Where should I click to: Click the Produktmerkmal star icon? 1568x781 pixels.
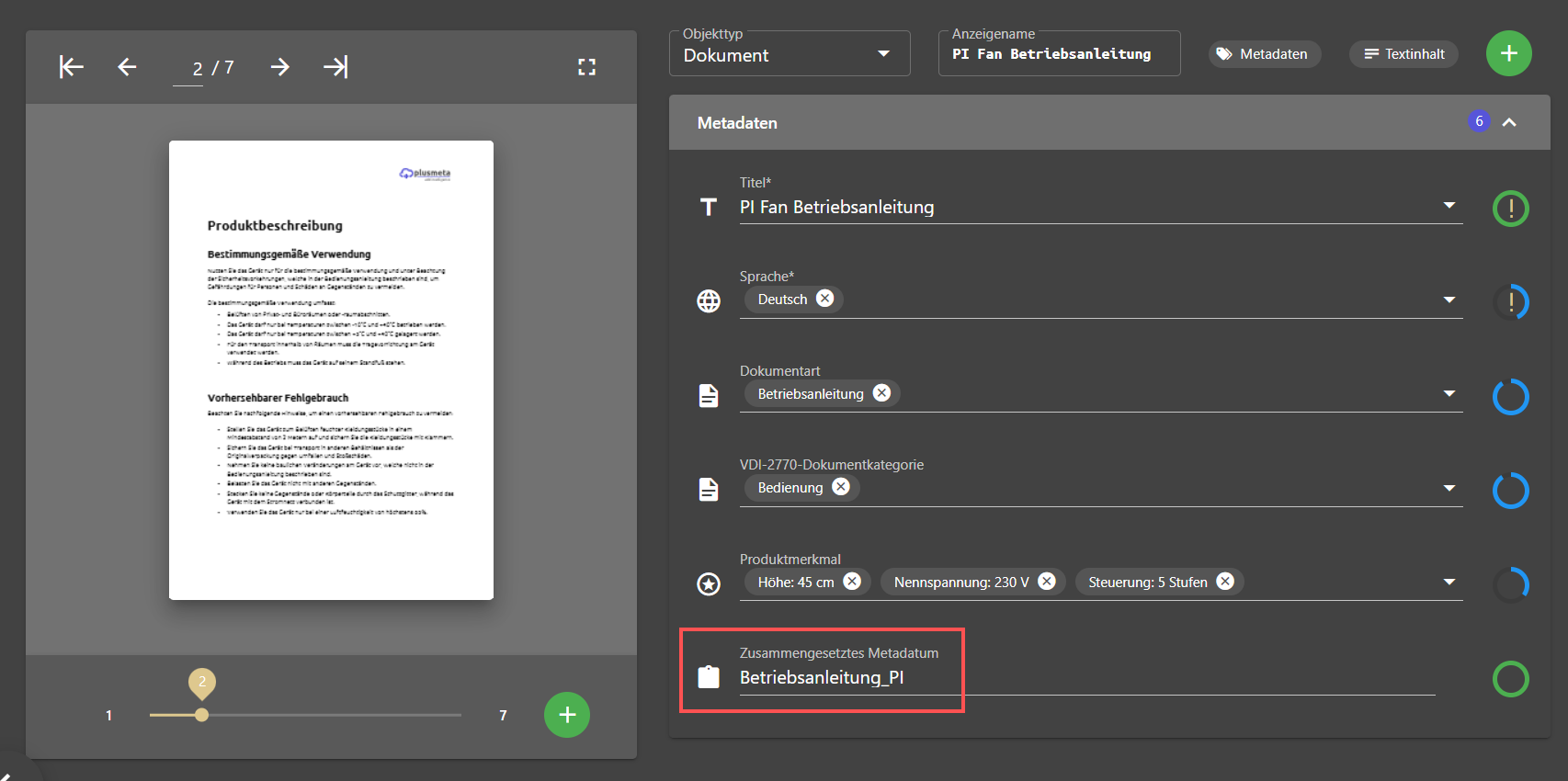coord(709,583)
